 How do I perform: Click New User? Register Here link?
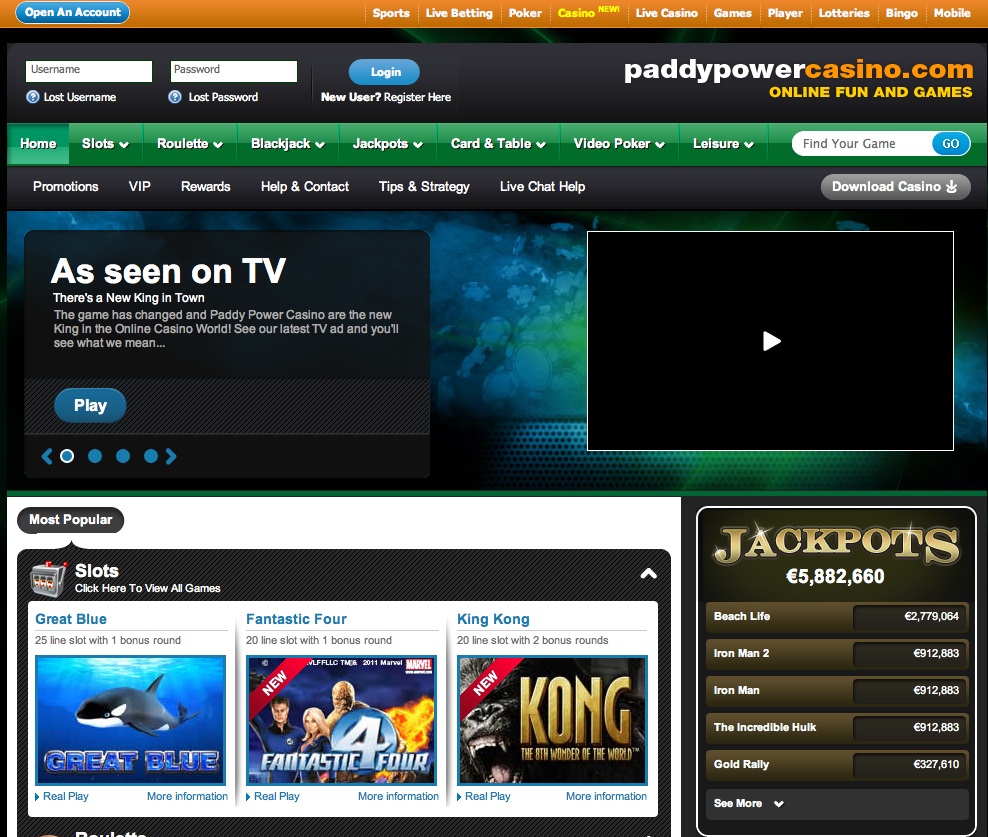point(386,97)
